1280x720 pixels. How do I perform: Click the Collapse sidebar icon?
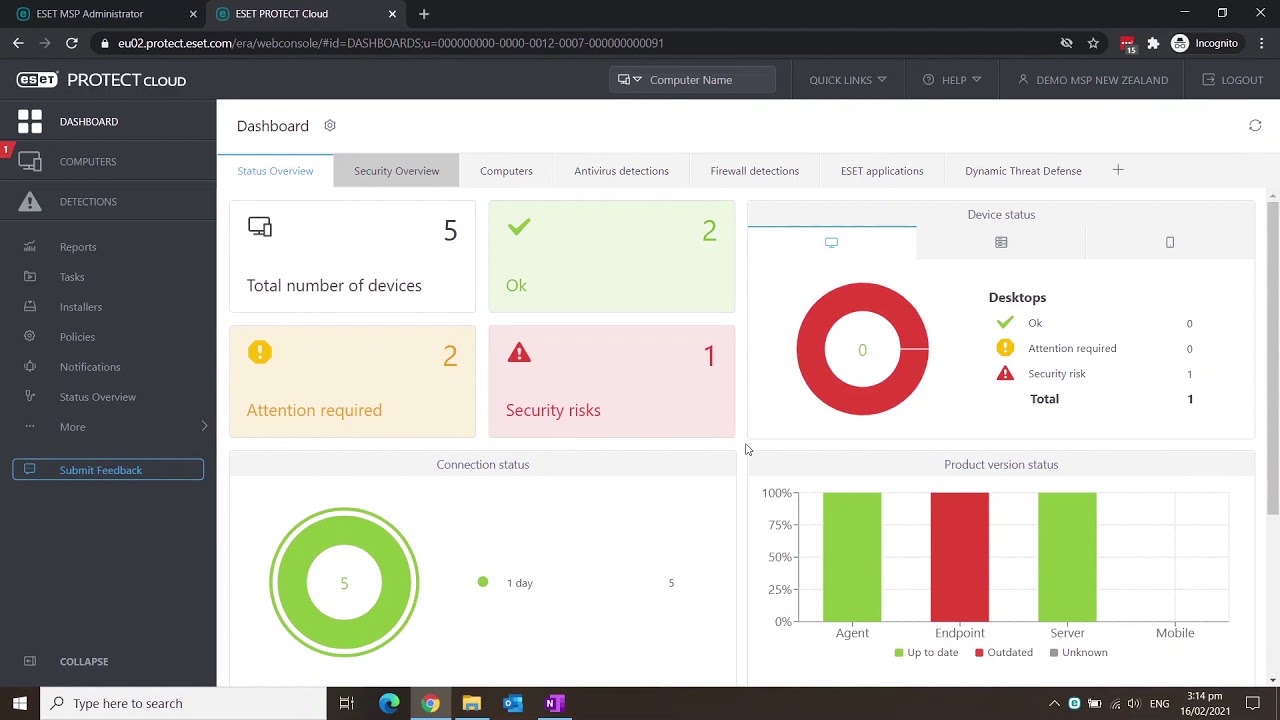30,662
